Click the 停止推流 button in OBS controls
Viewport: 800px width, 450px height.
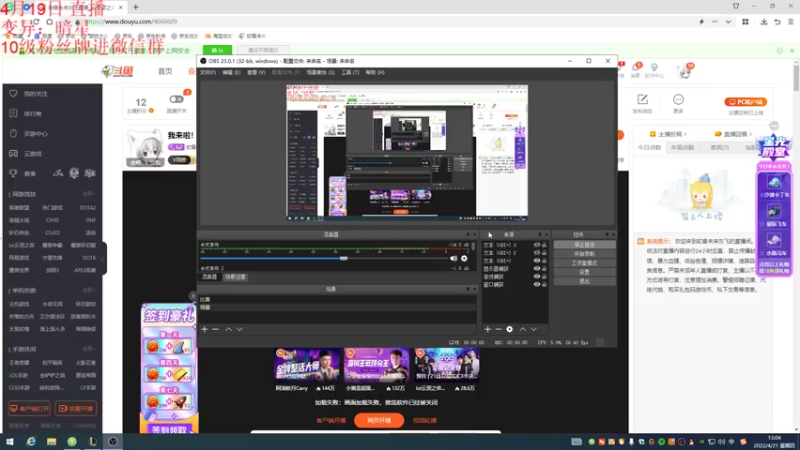tap(584, 245)
